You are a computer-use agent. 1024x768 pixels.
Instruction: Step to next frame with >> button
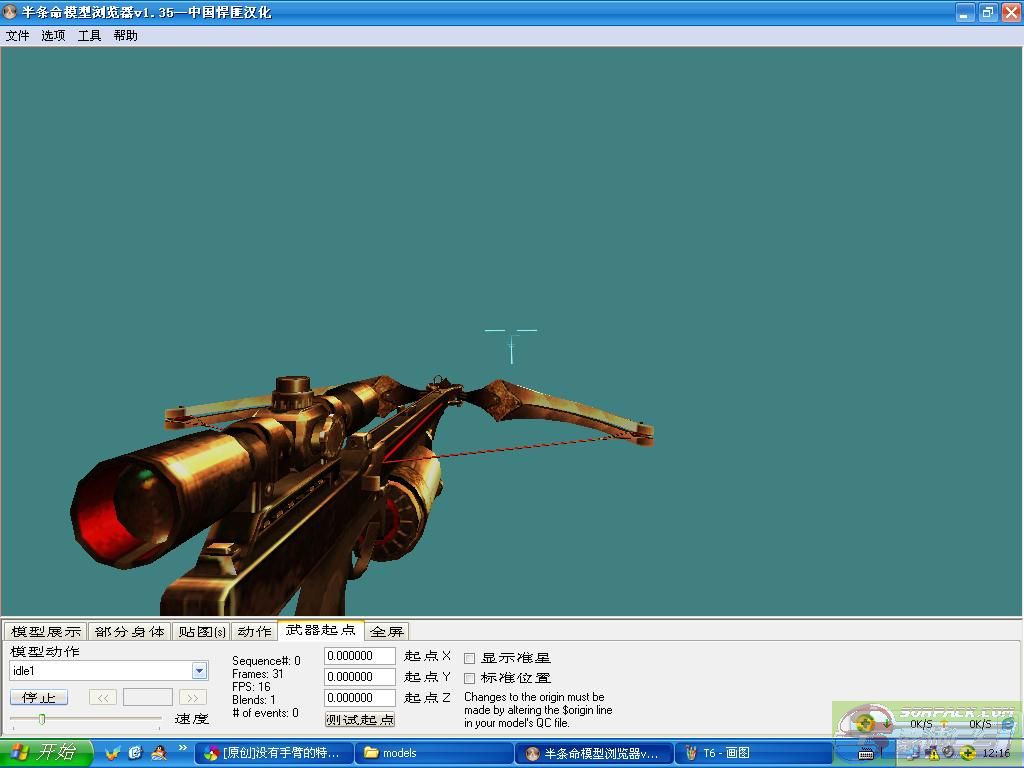[x=193, y=697]
